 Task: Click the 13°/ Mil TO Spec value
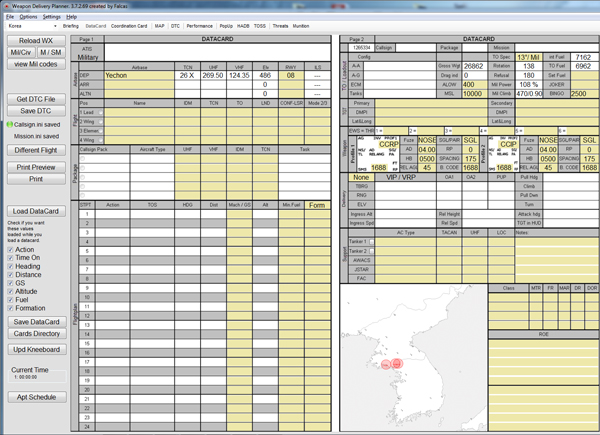[528, 57]
